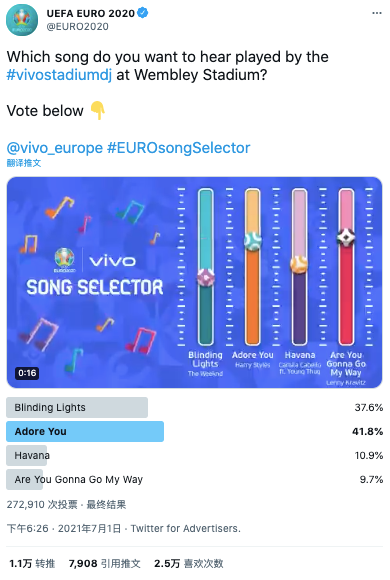Click the 0:16 video duration badge
The image size is (390, 580).
pyautogui.click(x=27, y=373)
